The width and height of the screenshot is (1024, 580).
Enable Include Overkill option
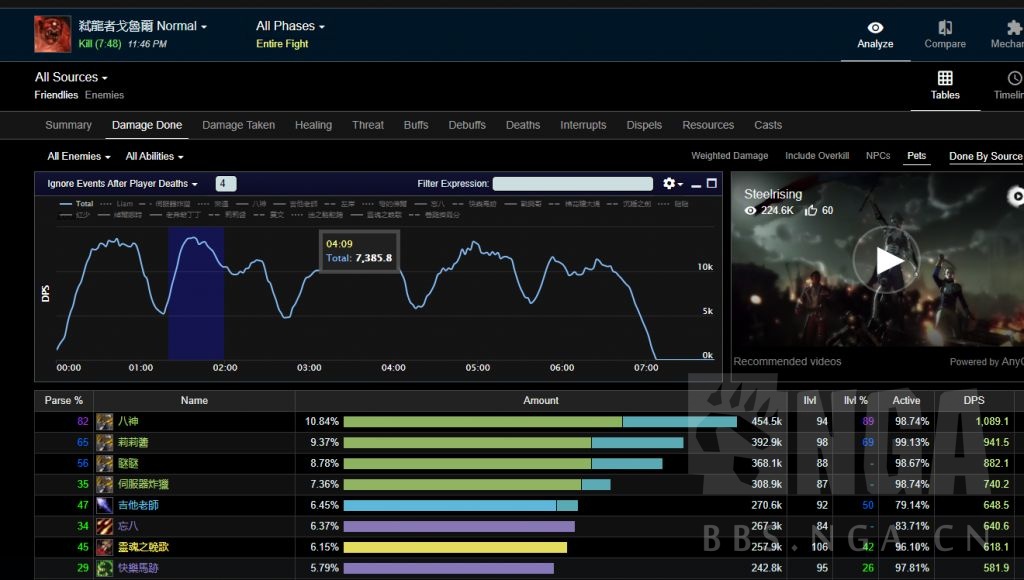(x=816, y=156)
